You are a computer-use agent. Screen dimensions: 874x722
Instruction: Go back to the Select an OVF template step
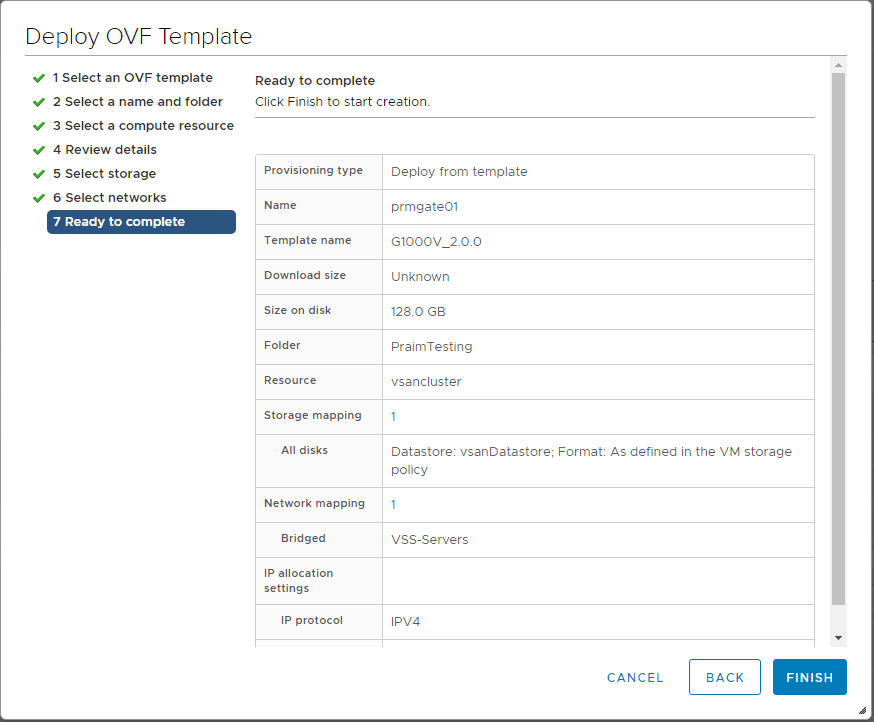[x=133, y=77]
